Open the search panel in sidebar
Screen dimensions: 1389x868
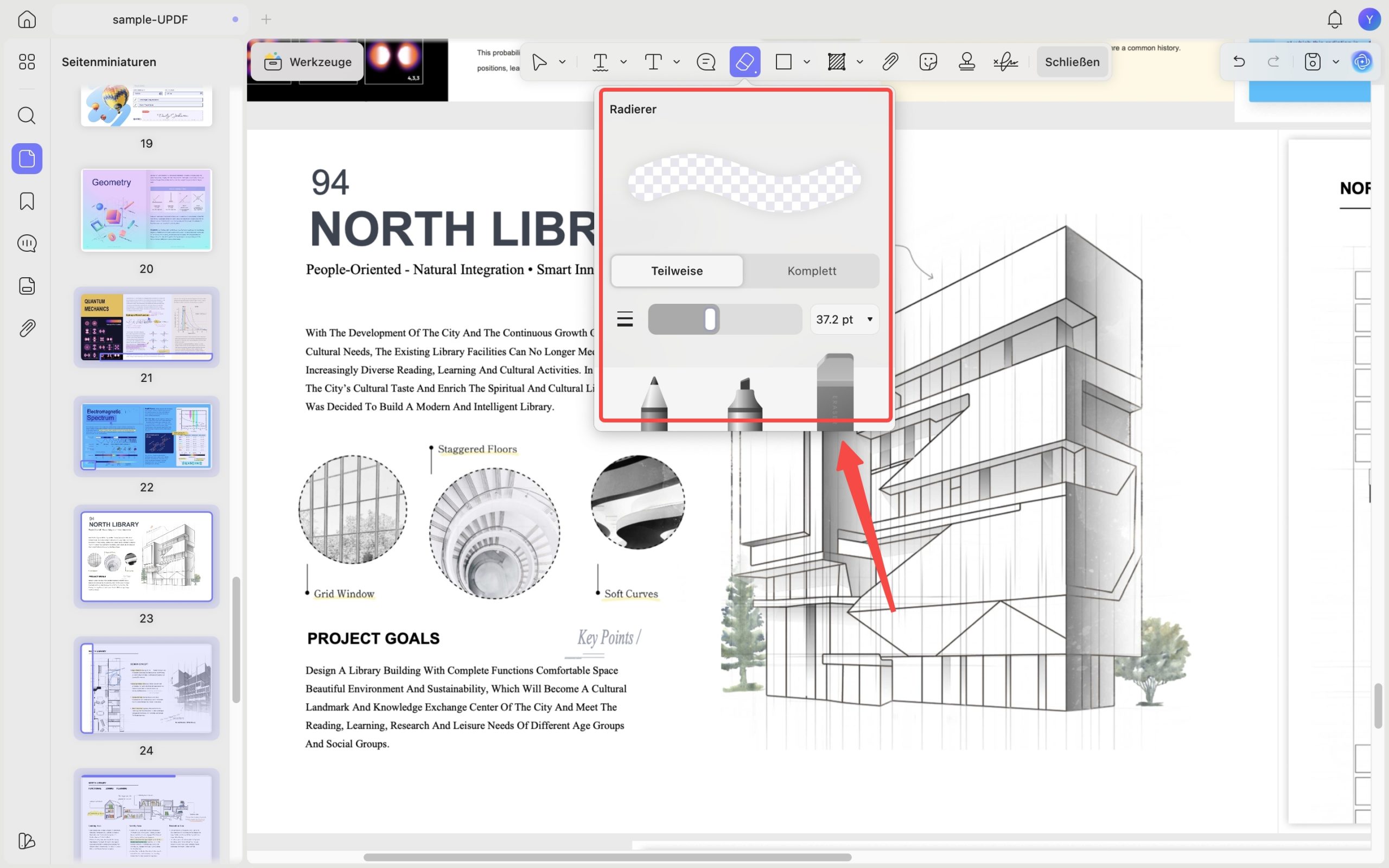point(27,116)
